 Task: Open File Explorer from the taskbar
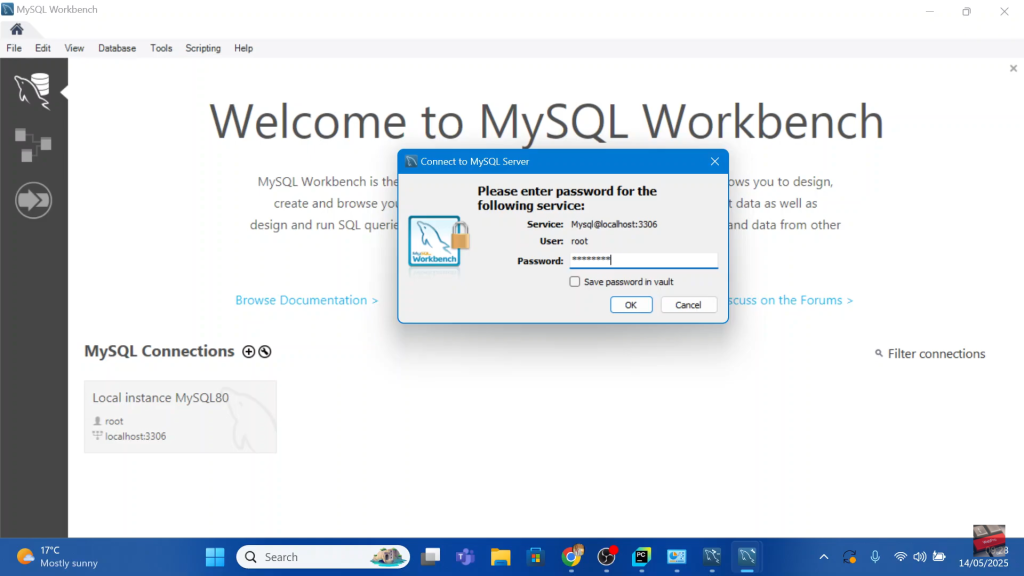coord(501,557)
